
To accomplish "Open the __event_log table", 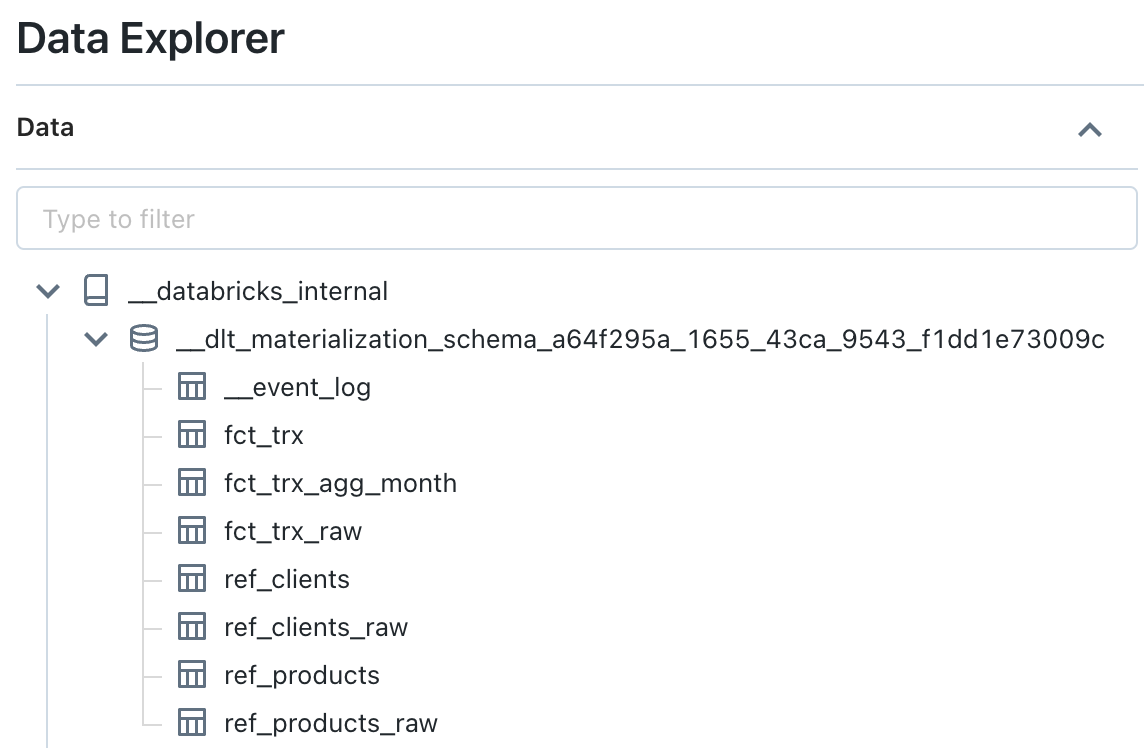I will coord(297,387).
